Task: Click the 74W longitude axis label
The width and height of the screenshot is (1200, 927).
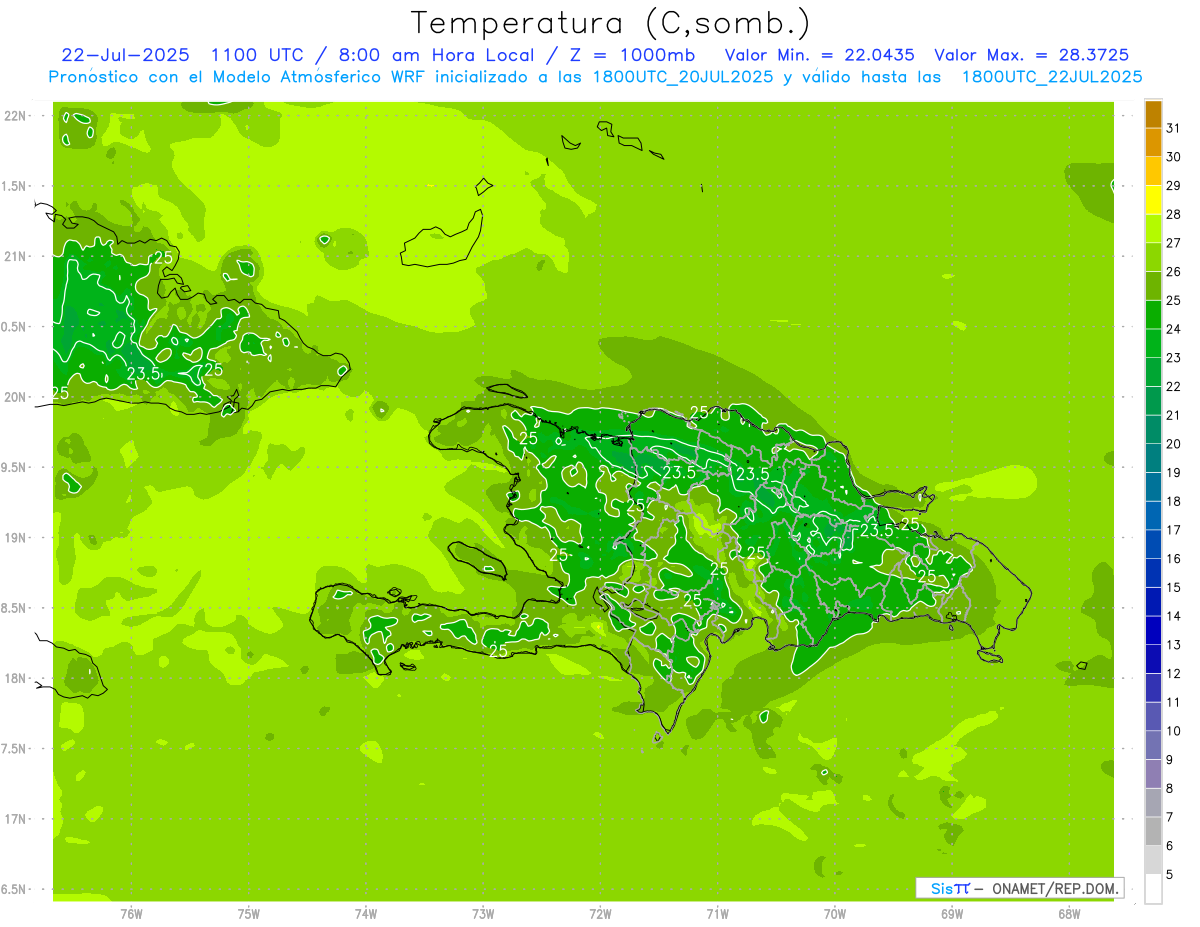Action: pos(366,913)
